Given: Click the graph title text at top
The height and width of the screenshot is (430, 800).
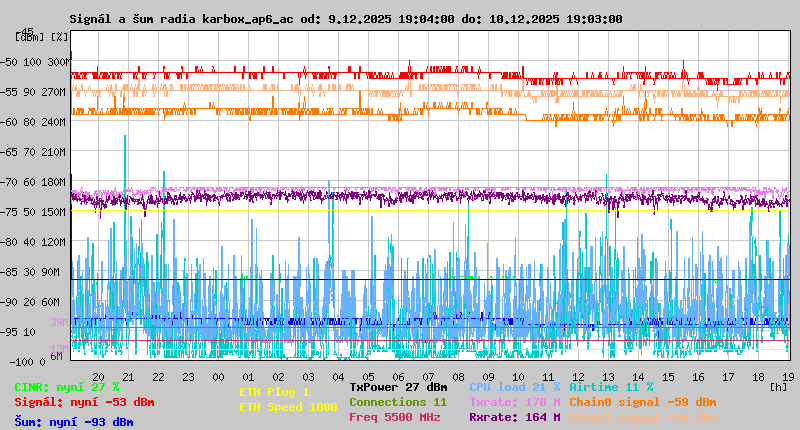Looking at the screenshot, I should click(346, 18).
